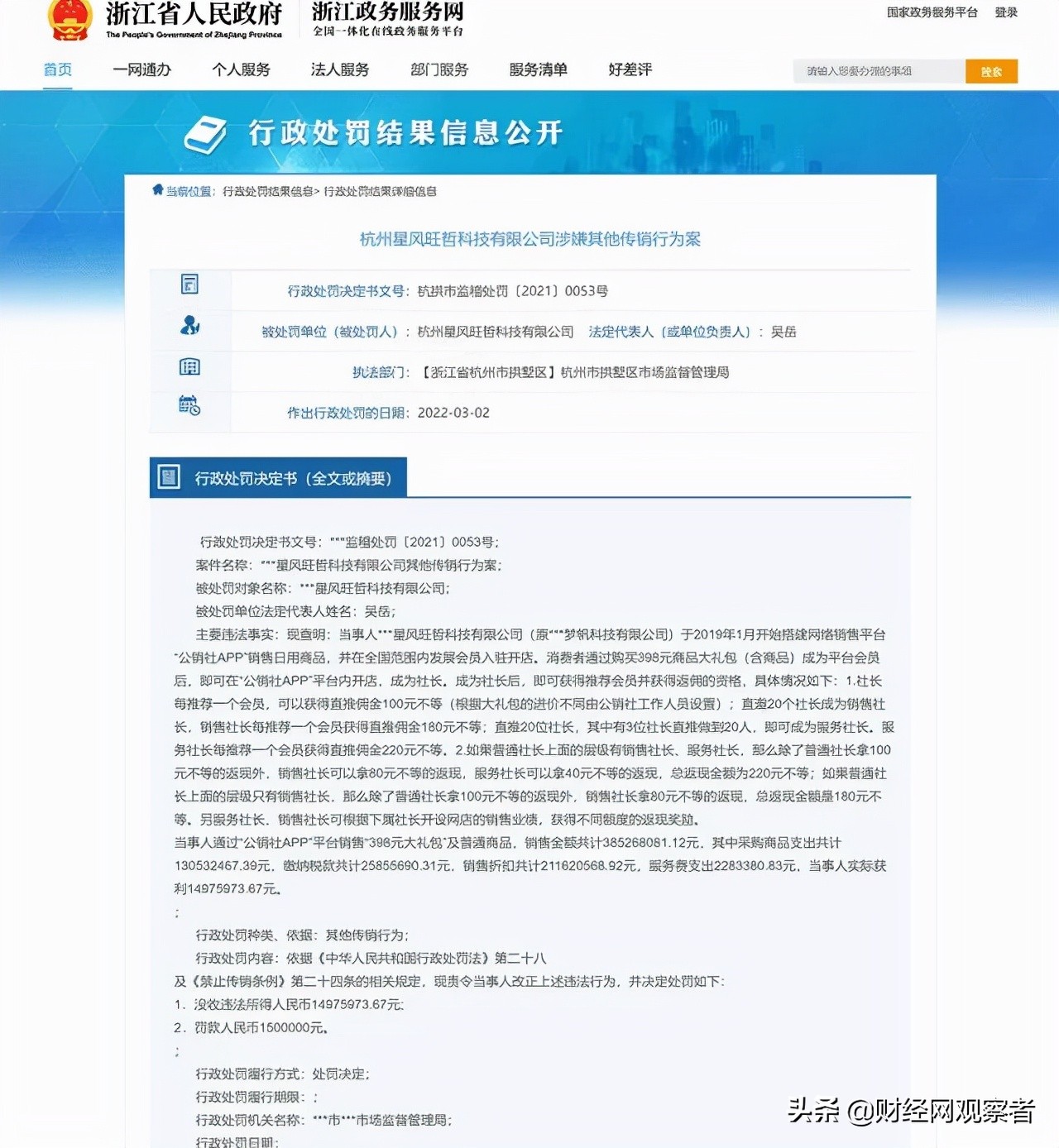Click the icon in 行政处罚决定书 header
Screen dimensions: 1059x1148
pos(169,477)
